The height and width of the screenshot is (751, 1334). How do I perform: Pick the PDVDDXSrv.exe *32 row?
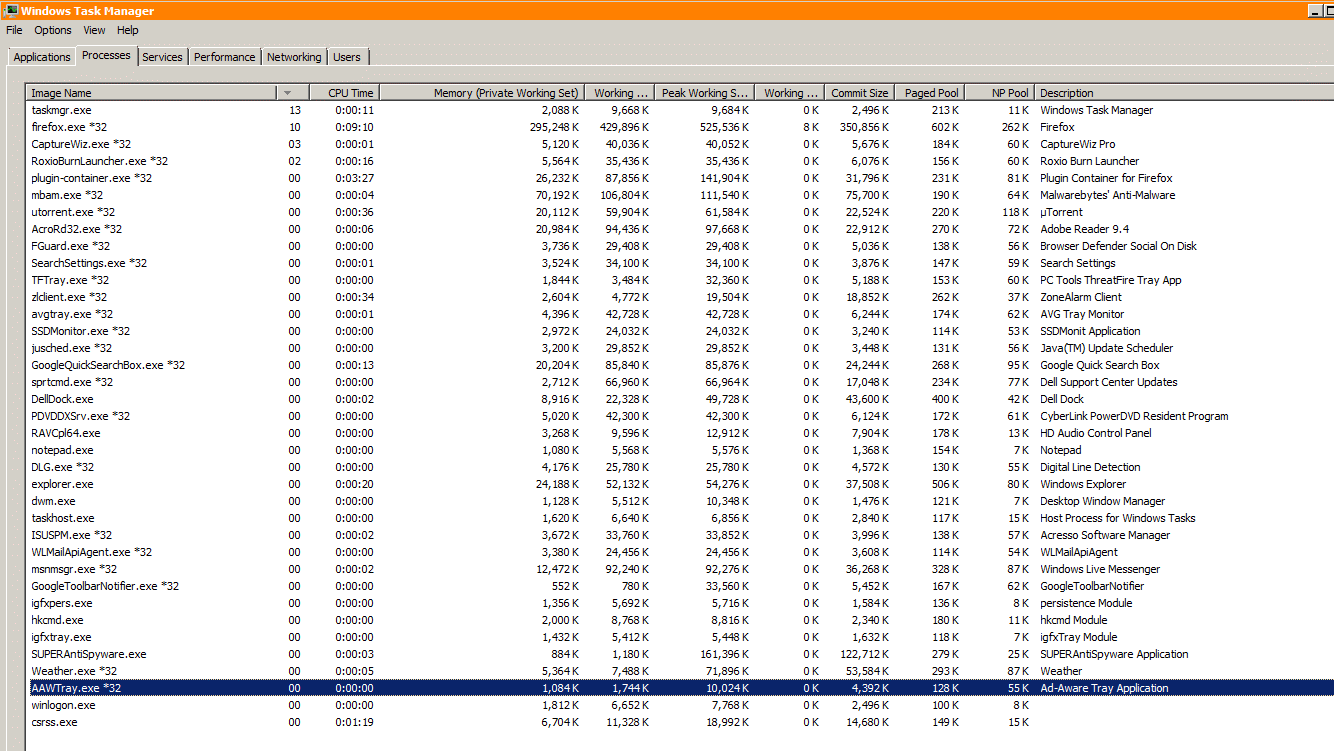point(680,416)
